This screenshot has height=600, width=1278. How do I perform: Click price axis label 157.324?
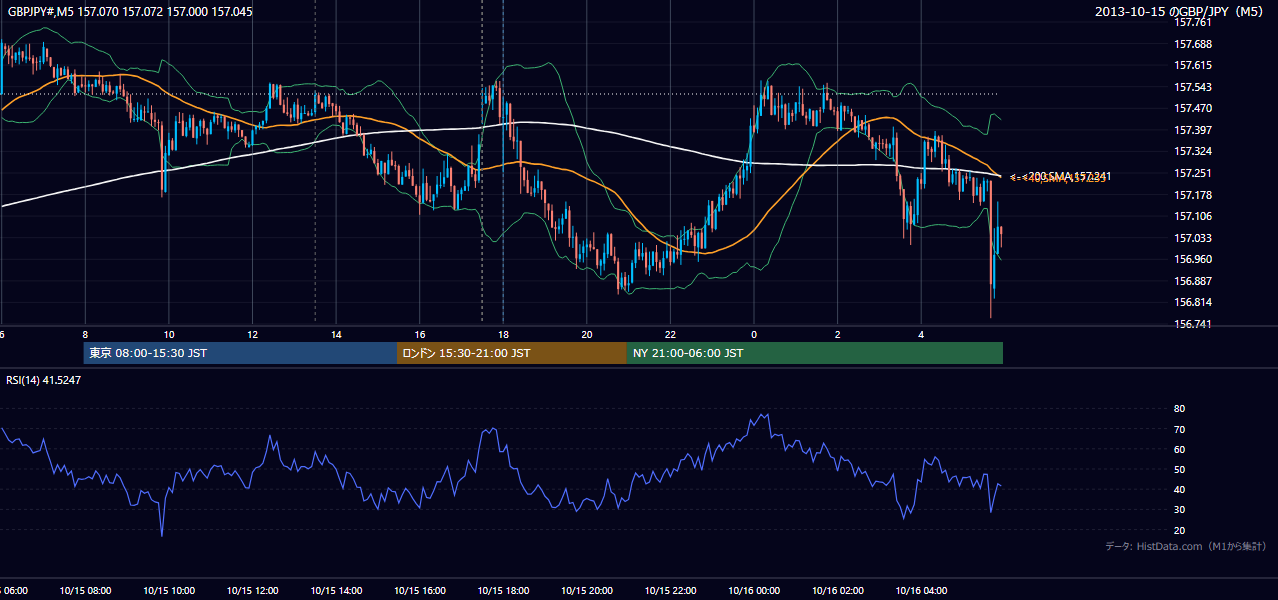pyautogui.click(x=1193, y=151)
